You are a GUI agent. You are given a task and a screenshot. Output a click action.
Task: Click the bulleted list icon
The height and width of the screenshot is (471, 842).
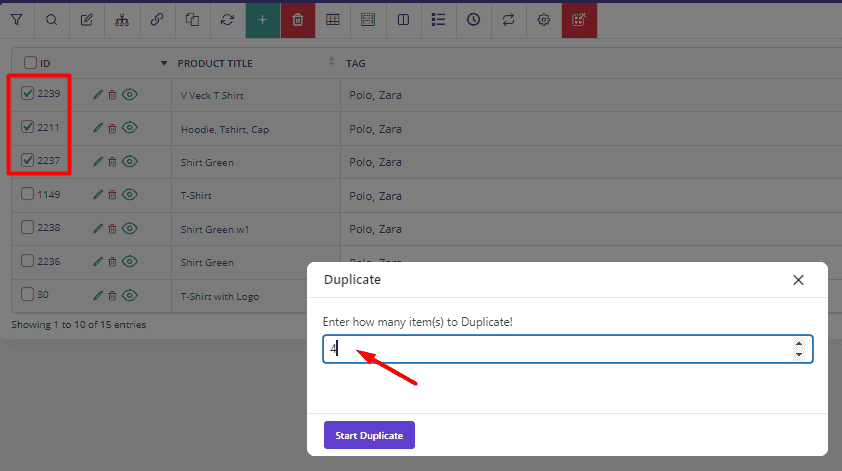tap(438, 20)
